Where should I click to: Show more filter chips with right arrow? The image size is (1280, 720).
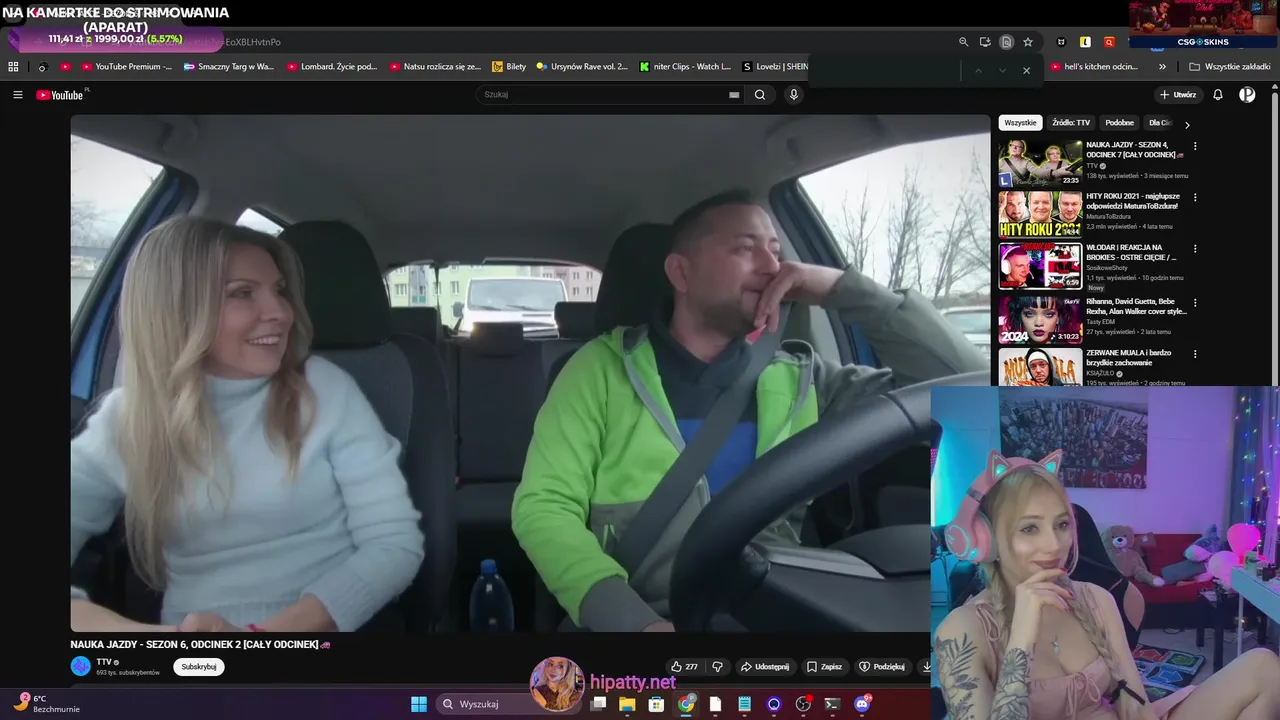[1187, 125]
